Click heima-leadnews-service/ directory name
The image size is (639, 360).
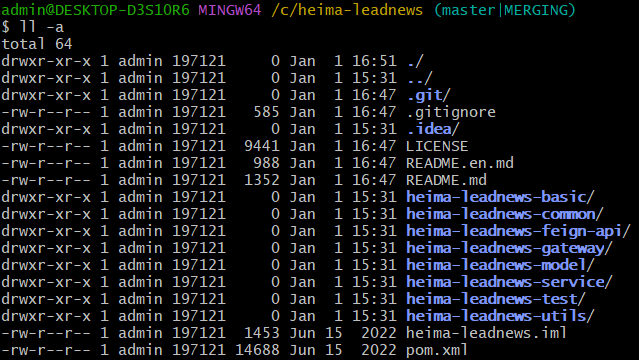tap(509, 282)
